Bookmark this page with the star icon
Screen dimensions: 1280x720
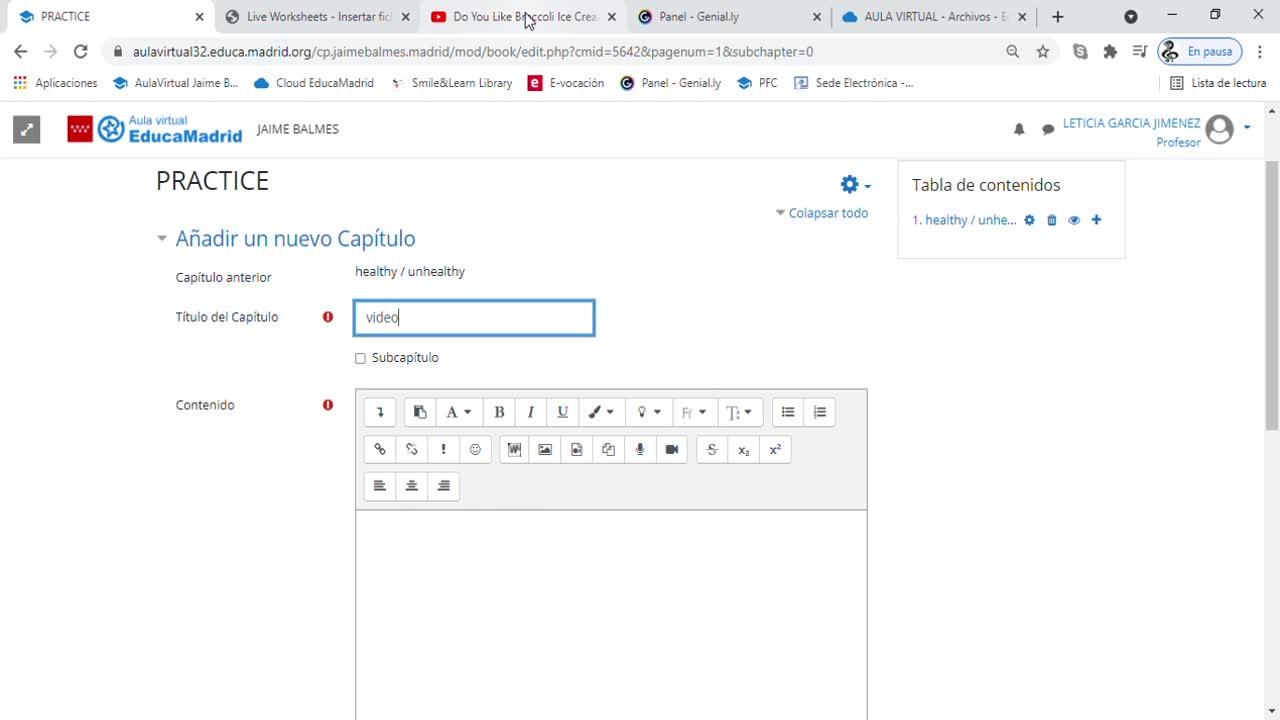tap(1043, 51)
